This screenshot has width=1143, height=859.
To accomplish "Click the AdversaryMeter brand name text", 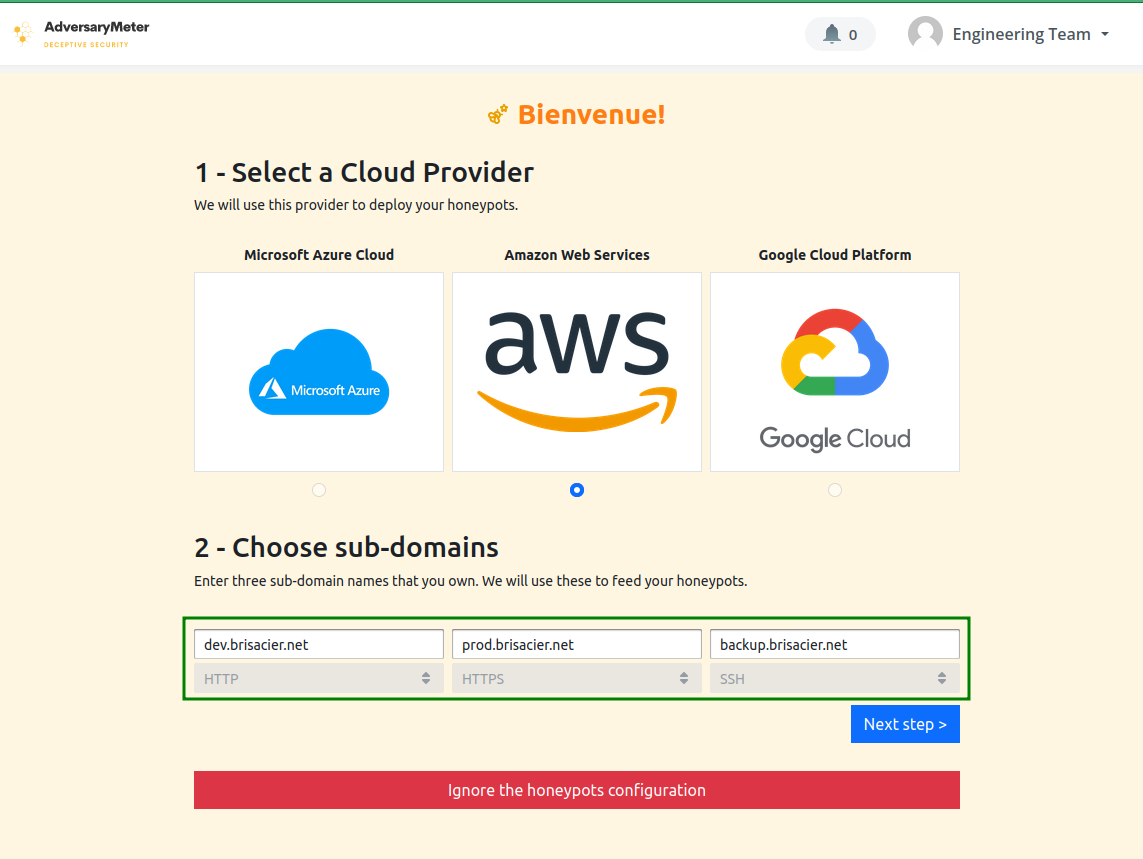I will click(x=97, y=27).
